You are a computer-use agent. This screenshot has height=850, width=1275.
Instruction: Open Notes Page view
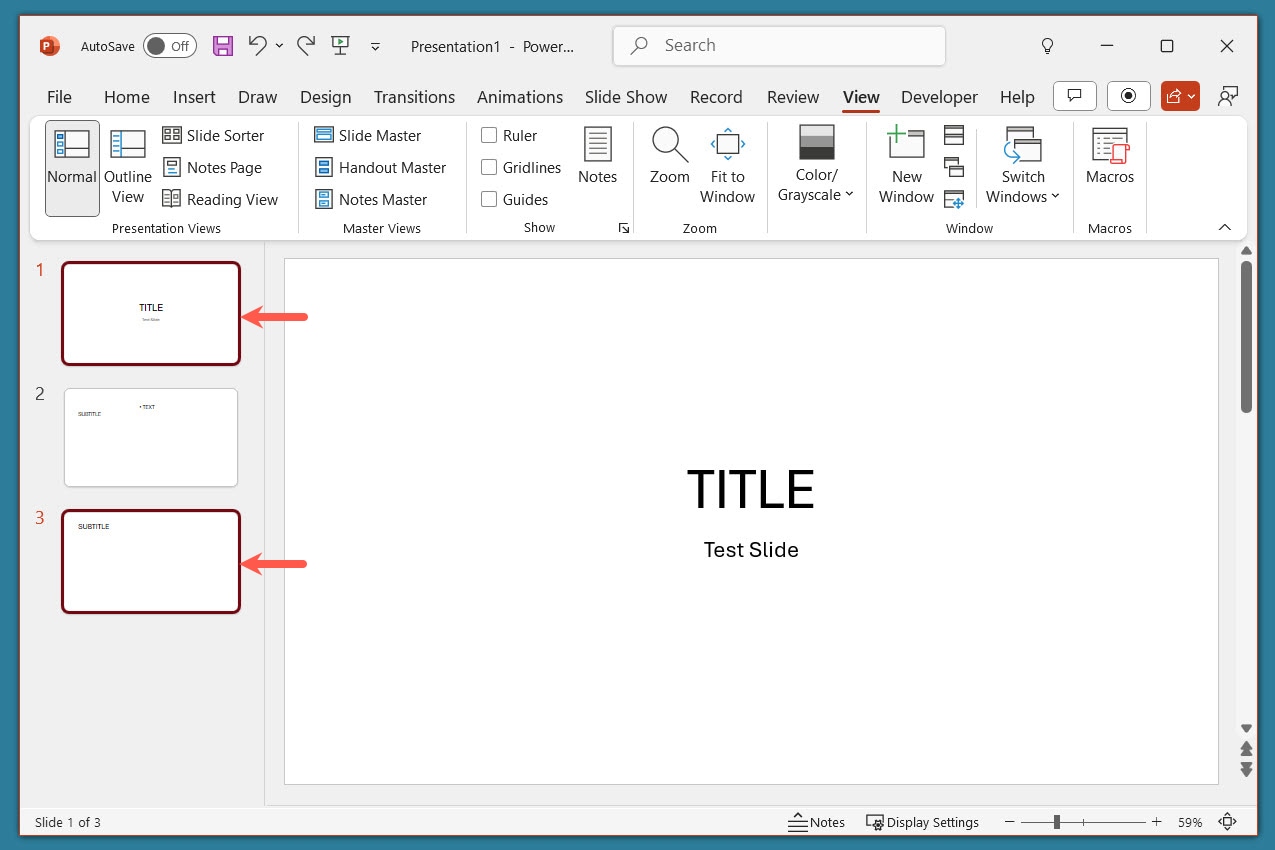pos(212,167)
